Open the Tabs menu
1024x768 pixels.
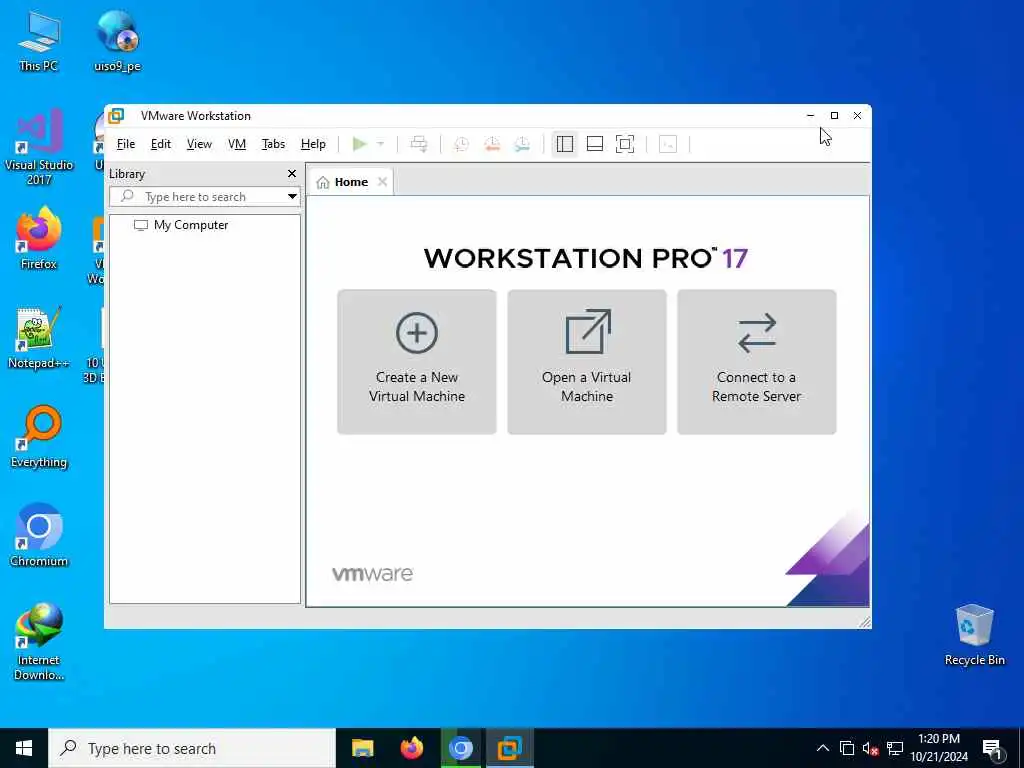tap(273, 144)
